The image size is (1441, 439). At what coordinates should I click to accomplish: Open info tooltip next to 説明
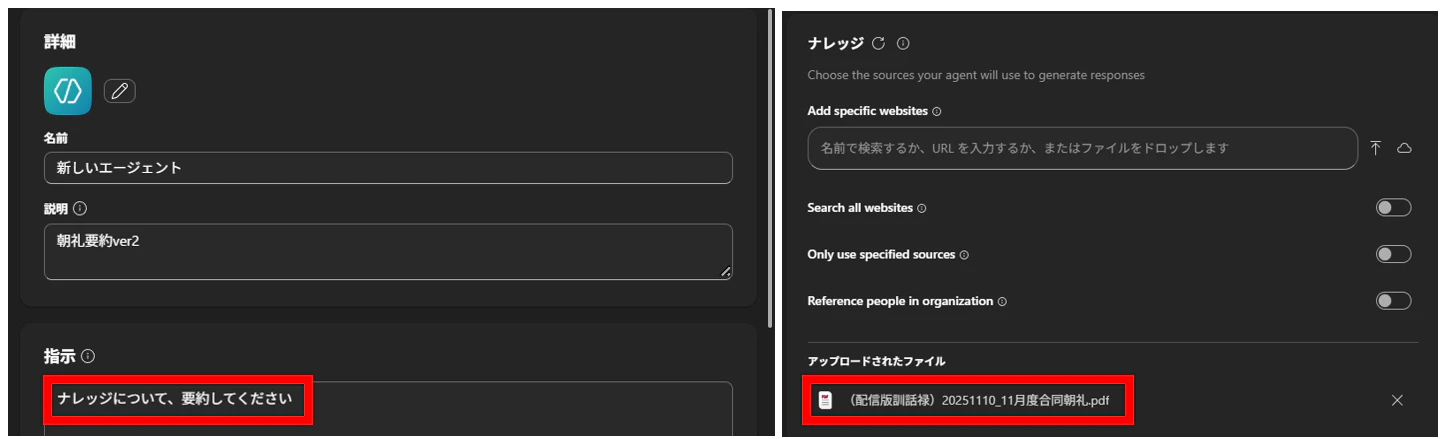tap(80, 209)
